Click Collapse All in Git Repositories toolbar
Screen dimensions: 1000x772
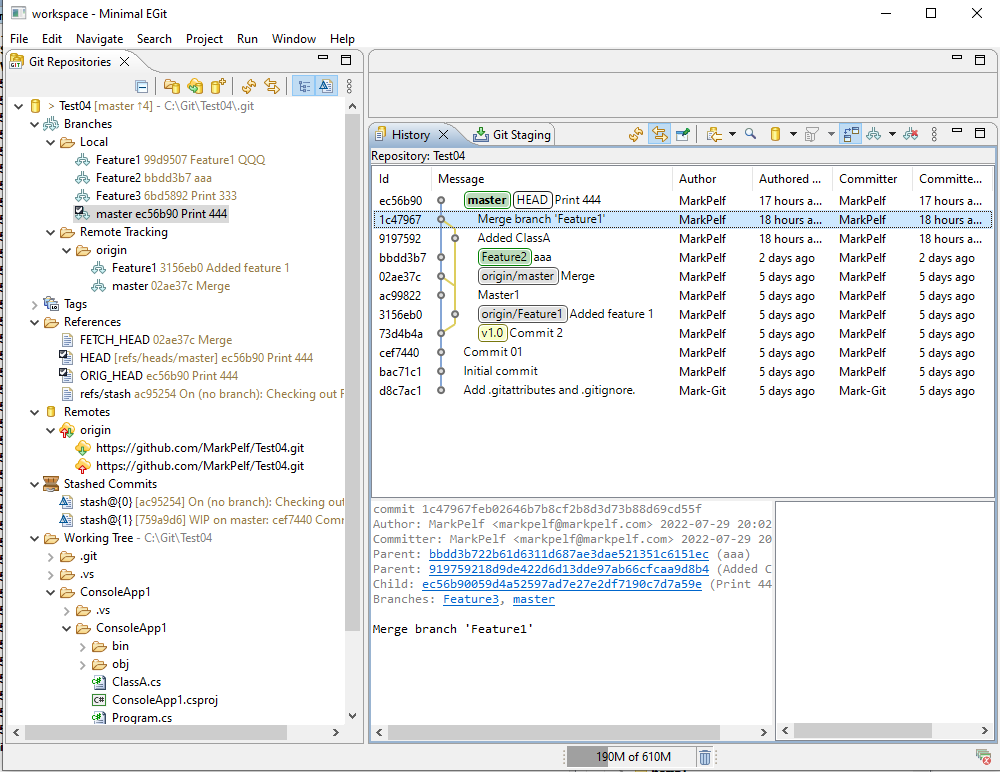point(142,87)
